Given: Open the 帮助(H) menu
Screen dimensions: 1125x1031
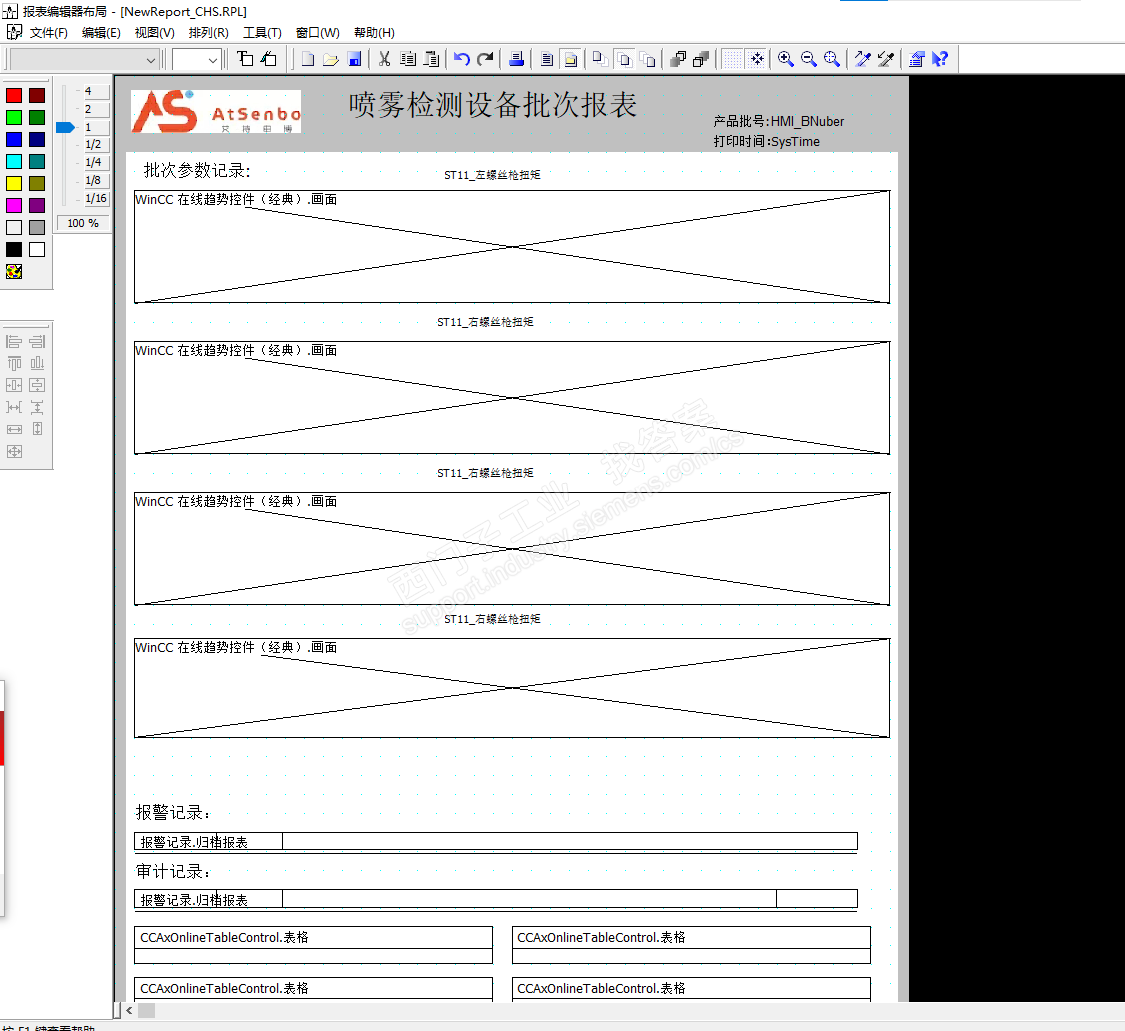Looking at the screenshot, I should 374,32.
